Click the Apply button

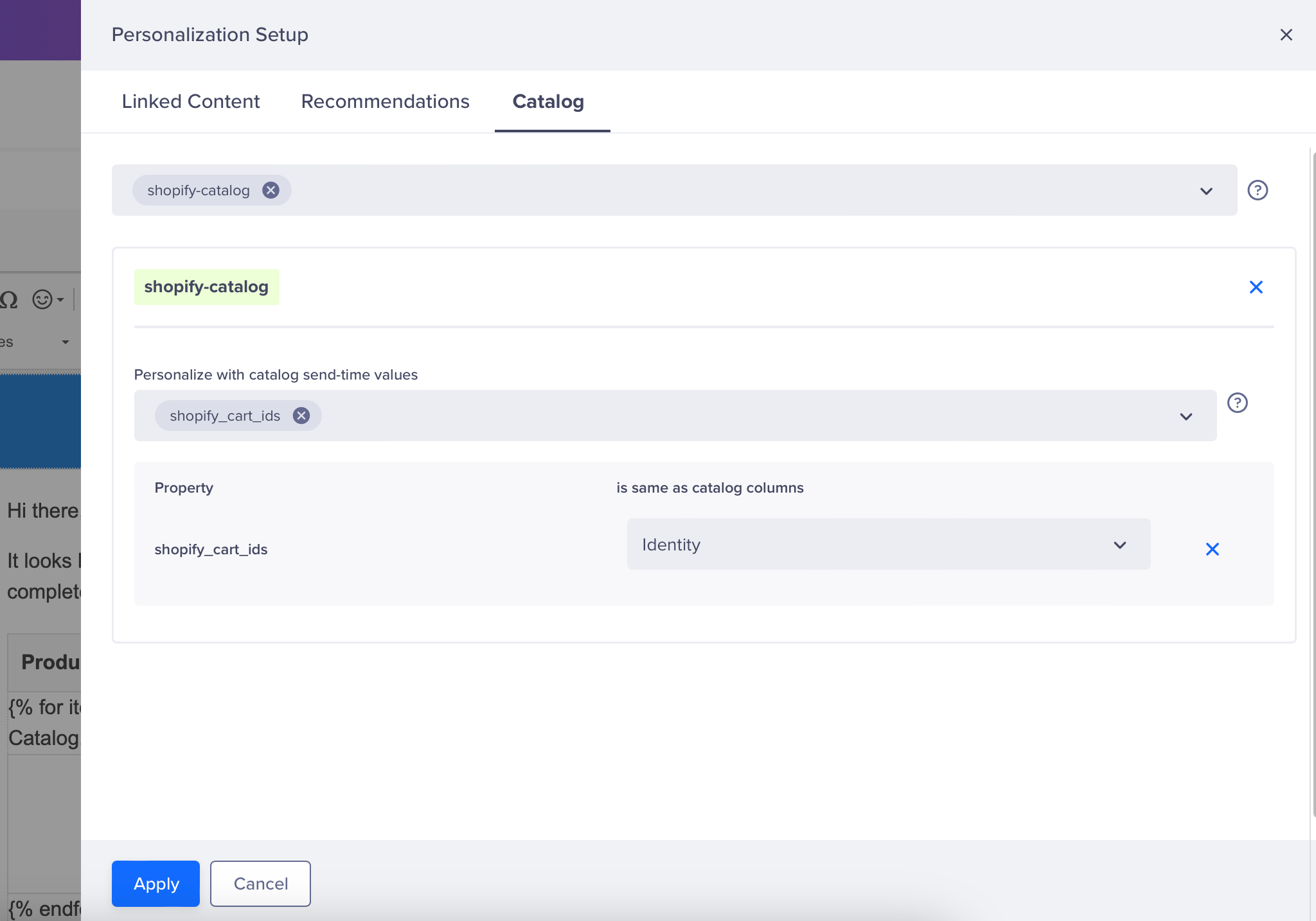[156, 884]
